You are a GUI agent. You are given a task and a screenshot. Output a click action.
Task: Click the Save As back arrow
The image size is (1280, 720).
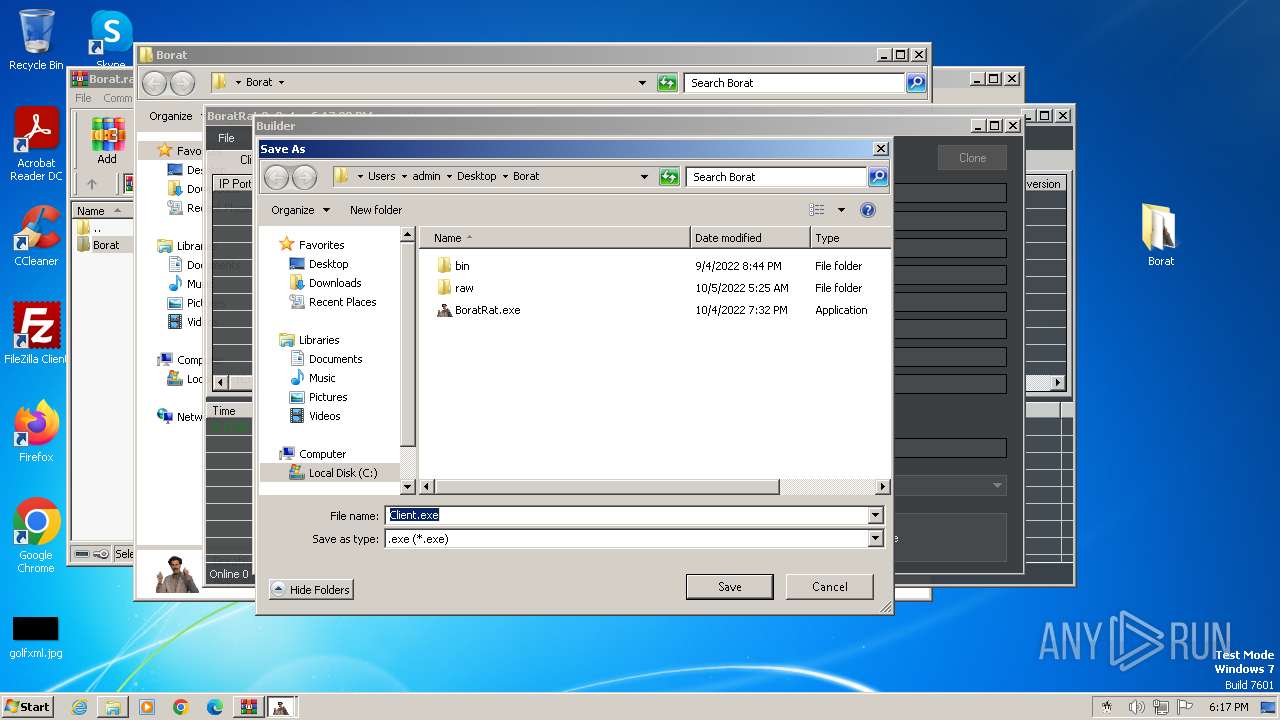click(x=277, y=177)
